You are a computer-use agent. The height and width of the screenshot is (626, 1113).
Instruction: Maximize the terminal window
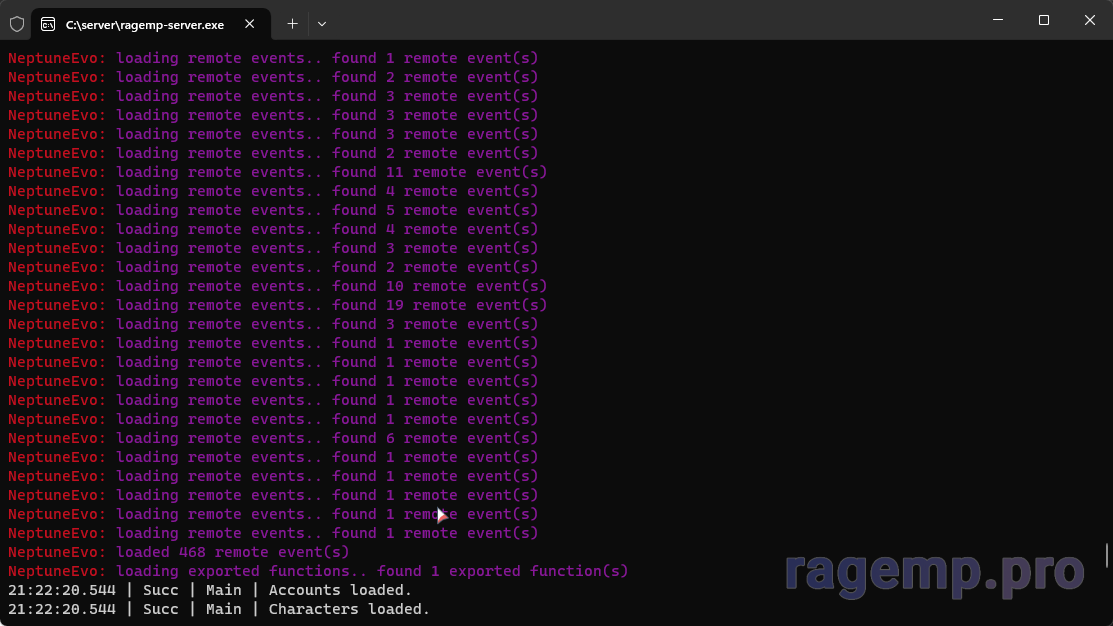[1043, 20]
